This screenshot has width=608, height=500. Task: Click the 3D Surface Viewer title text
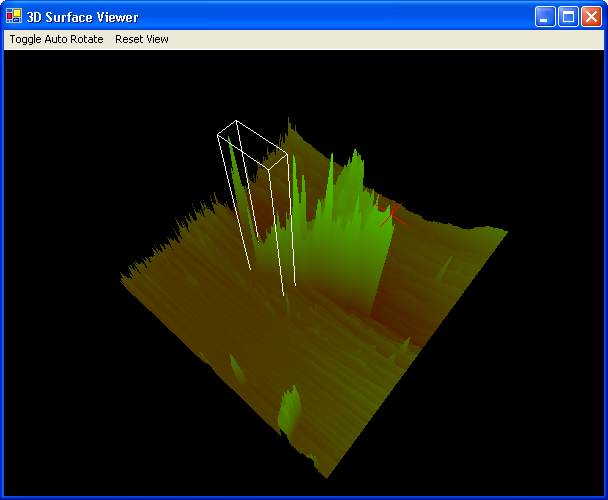point(82,17)
